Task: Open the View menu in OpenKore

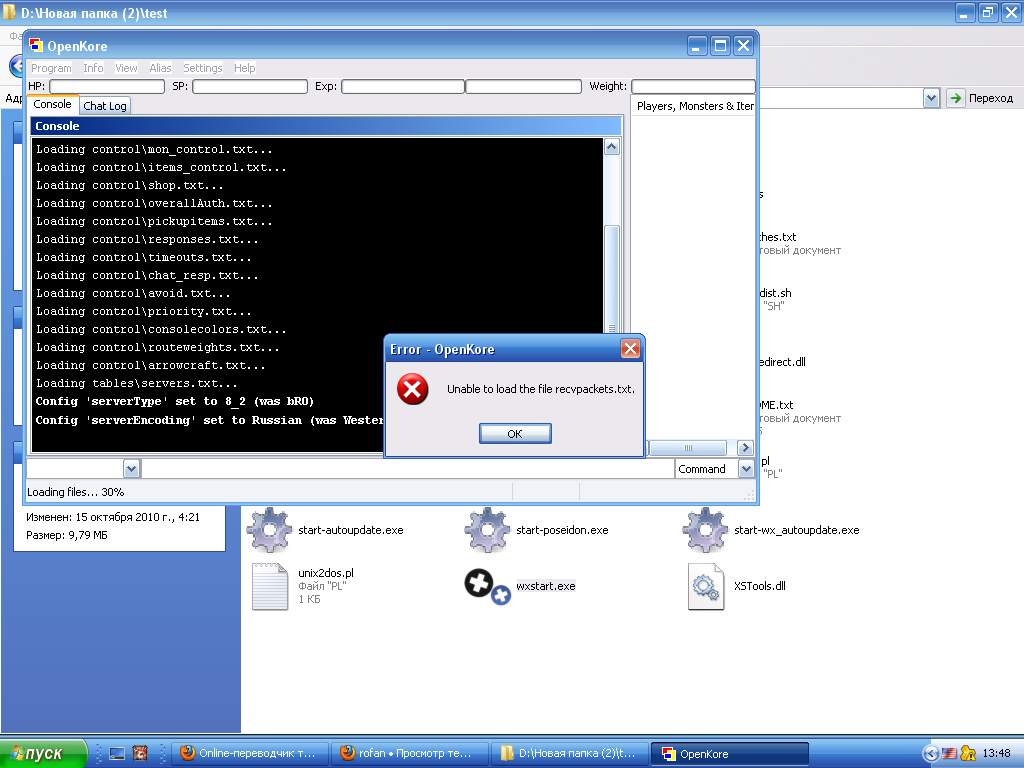Action: (x=126, y=68)
